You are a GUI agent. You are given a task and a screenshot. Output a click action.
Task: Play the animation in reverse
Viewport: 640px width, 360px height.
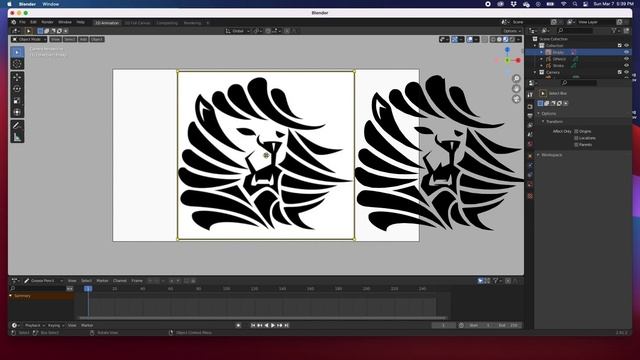coord(266,325)
